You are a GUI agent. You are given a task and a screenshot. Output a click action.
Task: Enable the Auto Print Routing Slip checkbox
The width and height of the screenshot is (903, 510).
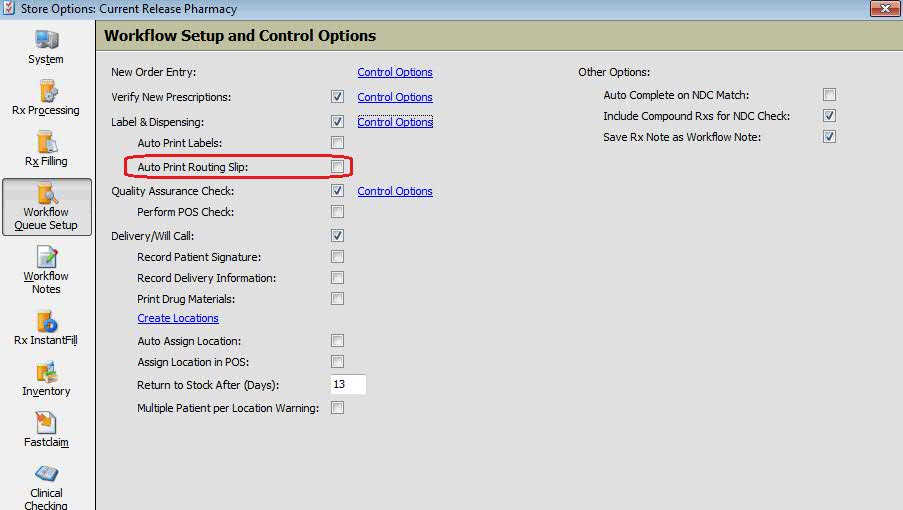click(337, 167)
